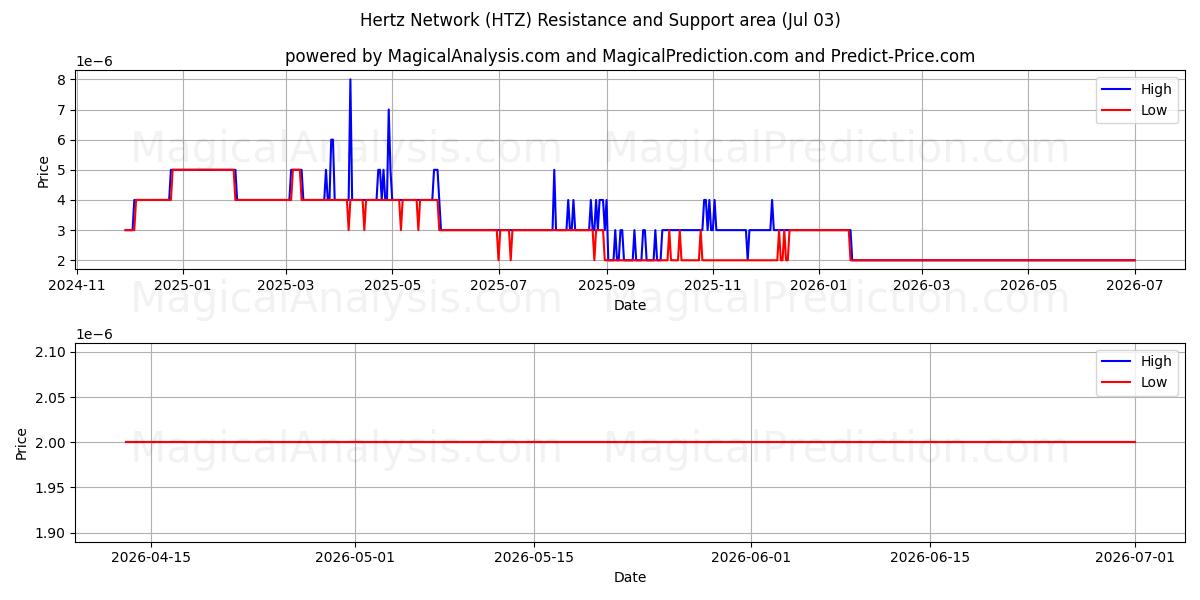1200x600 pixels.
Task: Click the top chart '1e−6' scale label
Action: pos(95,62)
